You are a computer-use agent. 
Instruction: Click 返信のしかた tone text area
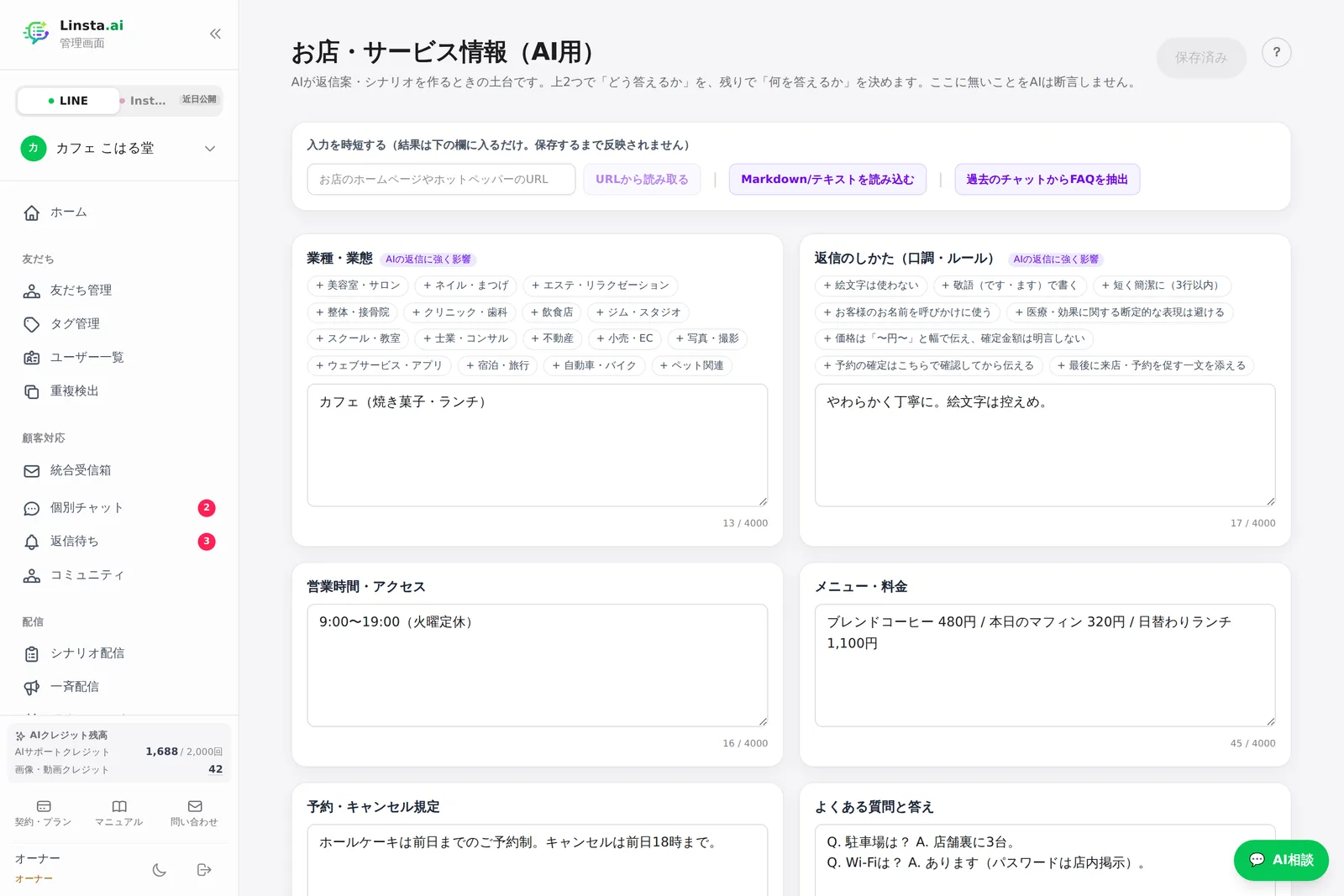pos(1045,445)
